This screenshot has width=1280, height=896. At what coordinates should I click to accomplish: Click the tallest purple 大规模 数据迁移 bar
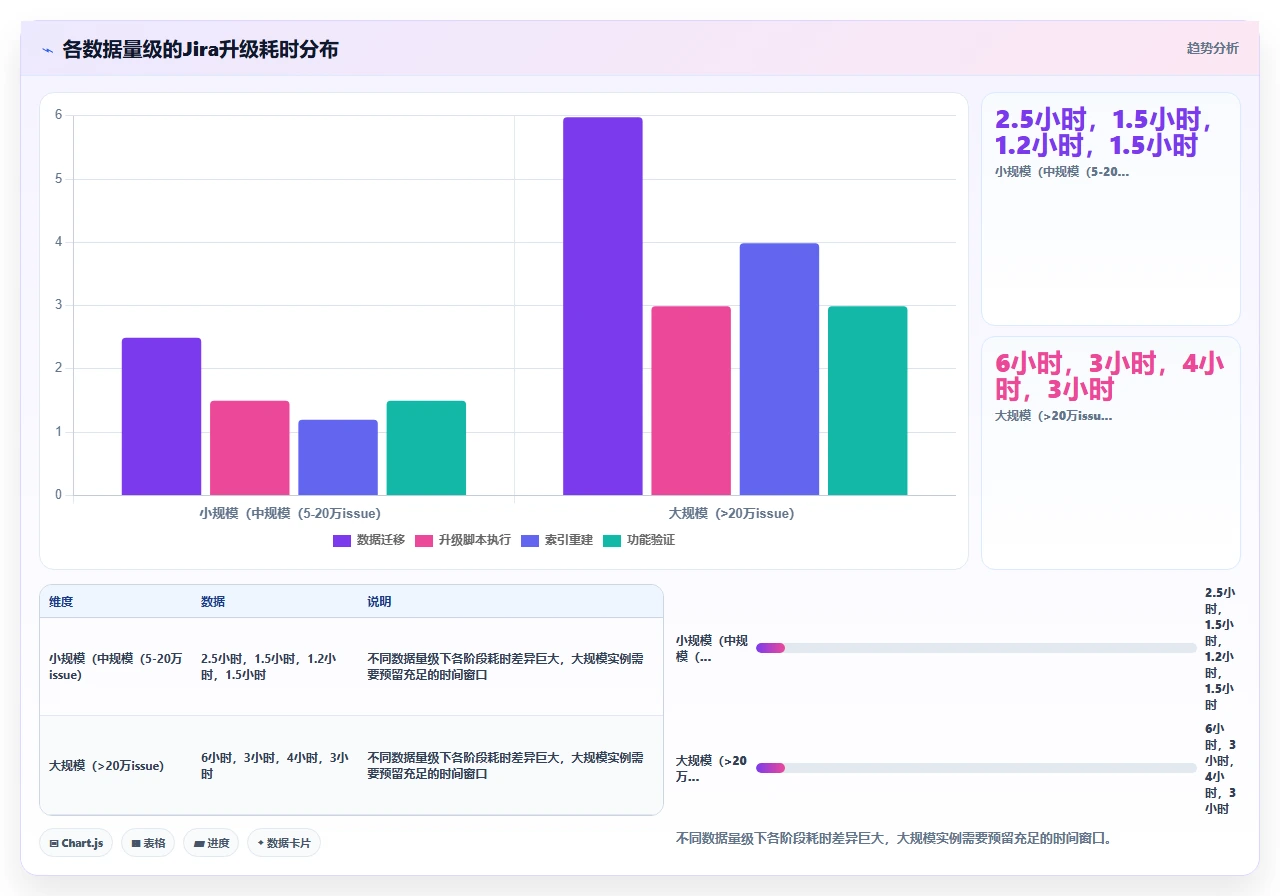coord(603,306)
